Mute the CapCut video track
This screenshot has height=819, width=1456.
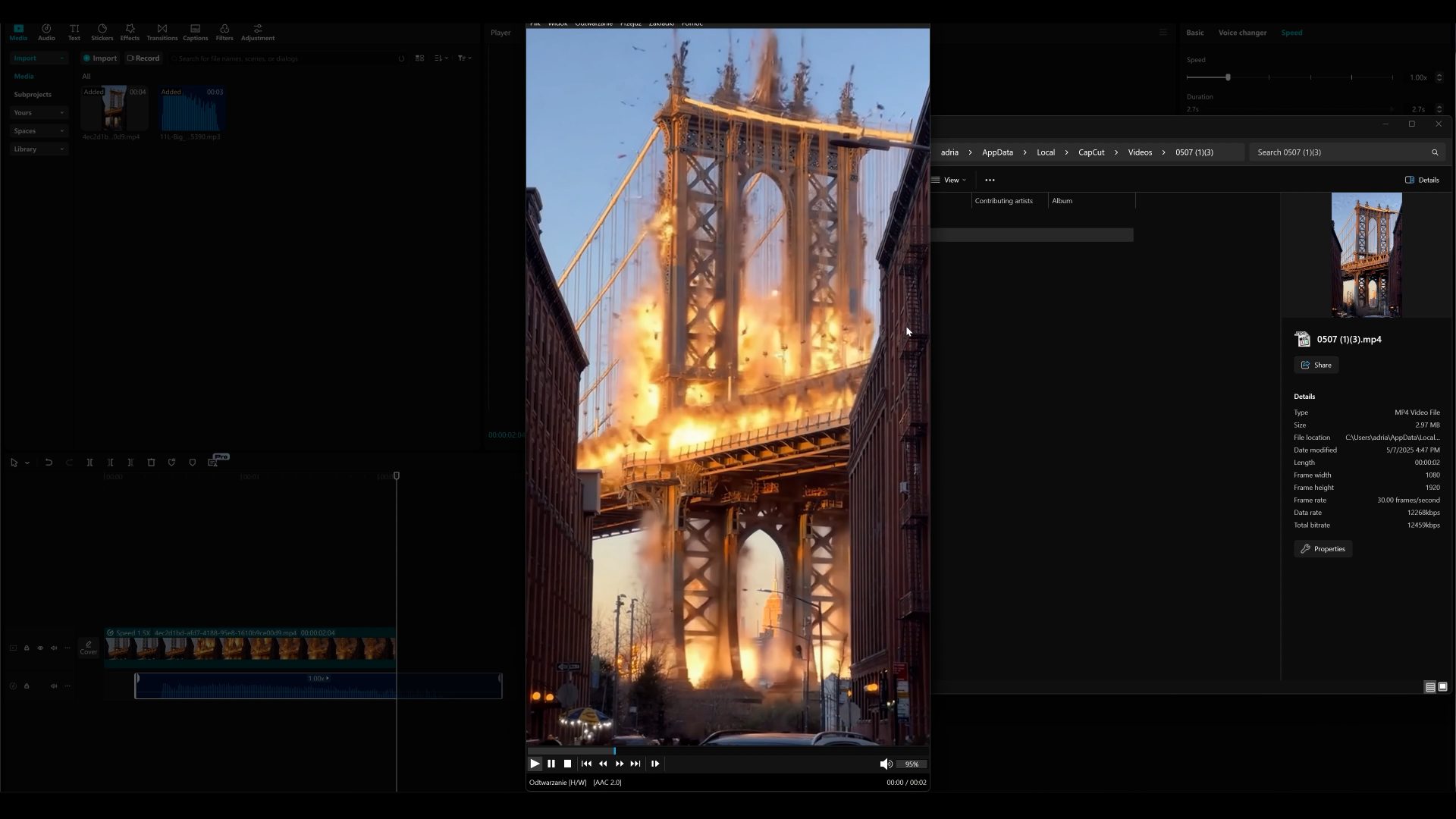[54, 648]
